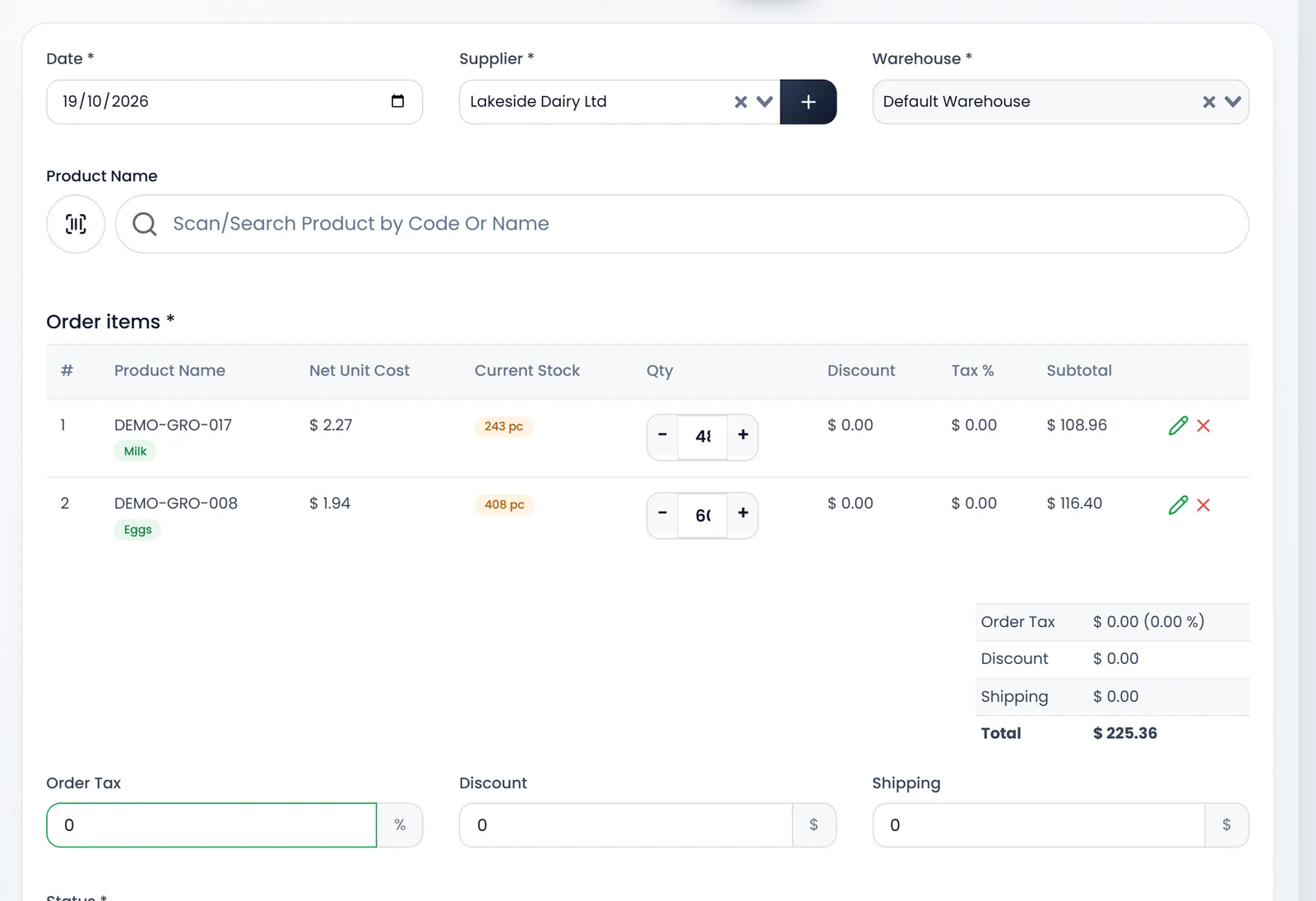This screenshot has width=1316, height=901.
Task: Click DEMO-GRO-017 product name
Action: pyautogui.click(x=173, y=425)
